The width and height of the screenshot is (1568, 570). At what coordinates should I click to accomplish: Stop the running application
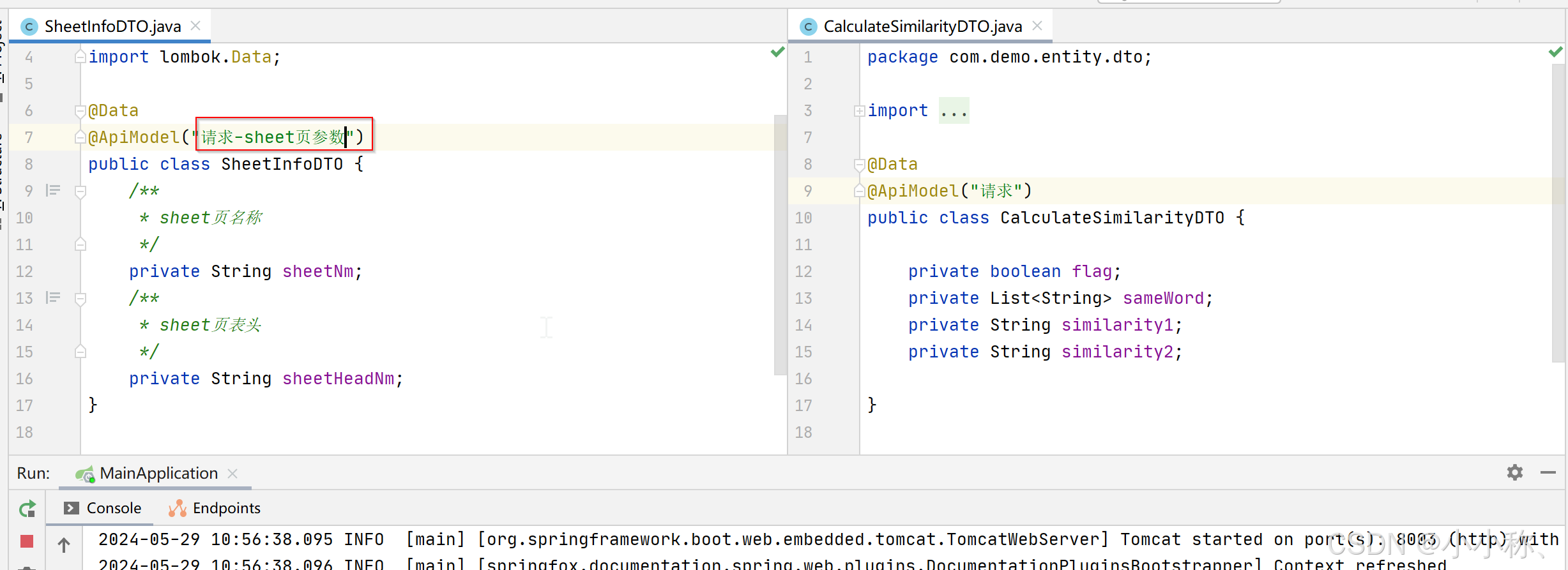pyautogui.click(x=27, y=542)
